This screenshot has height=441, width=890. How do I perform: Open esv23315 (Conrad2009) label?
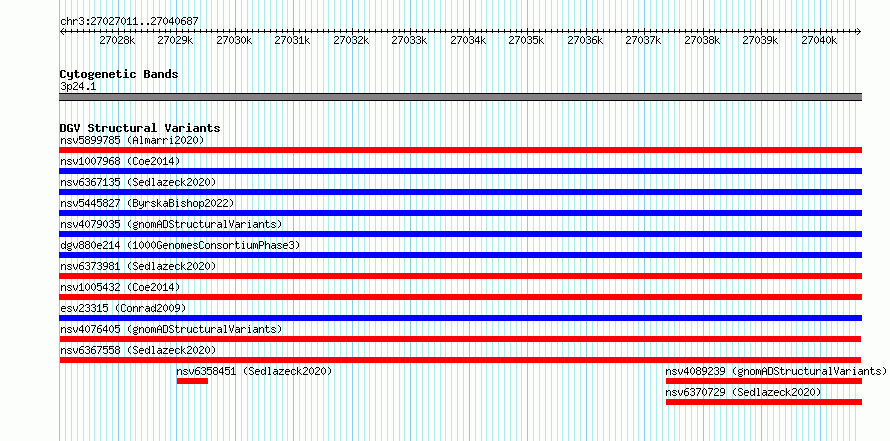pyautogui.click(x=123, y=308)
